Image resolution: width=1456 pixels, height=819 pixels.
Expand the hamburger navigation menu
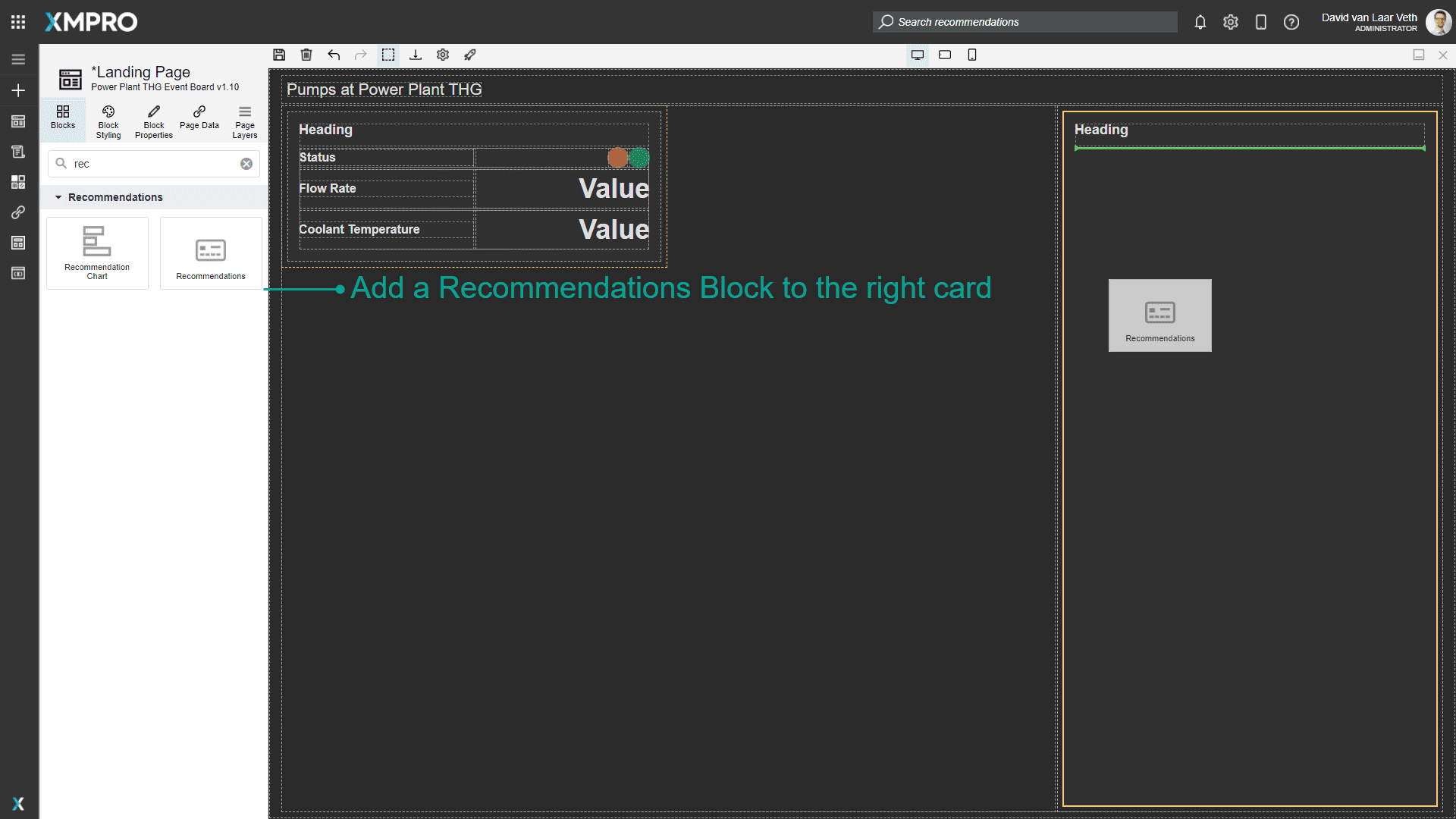point(18,59)
